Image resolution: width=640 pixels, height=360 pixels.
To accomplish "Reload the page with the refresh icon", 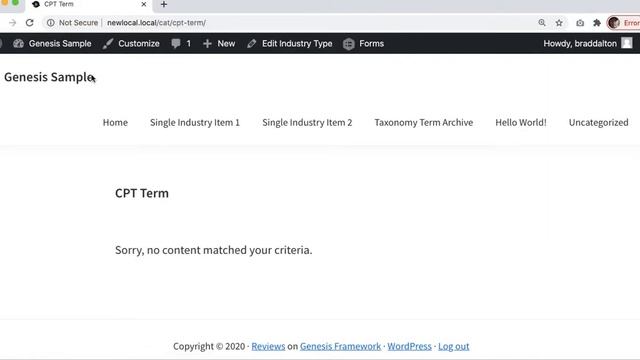I will point(29,23).
